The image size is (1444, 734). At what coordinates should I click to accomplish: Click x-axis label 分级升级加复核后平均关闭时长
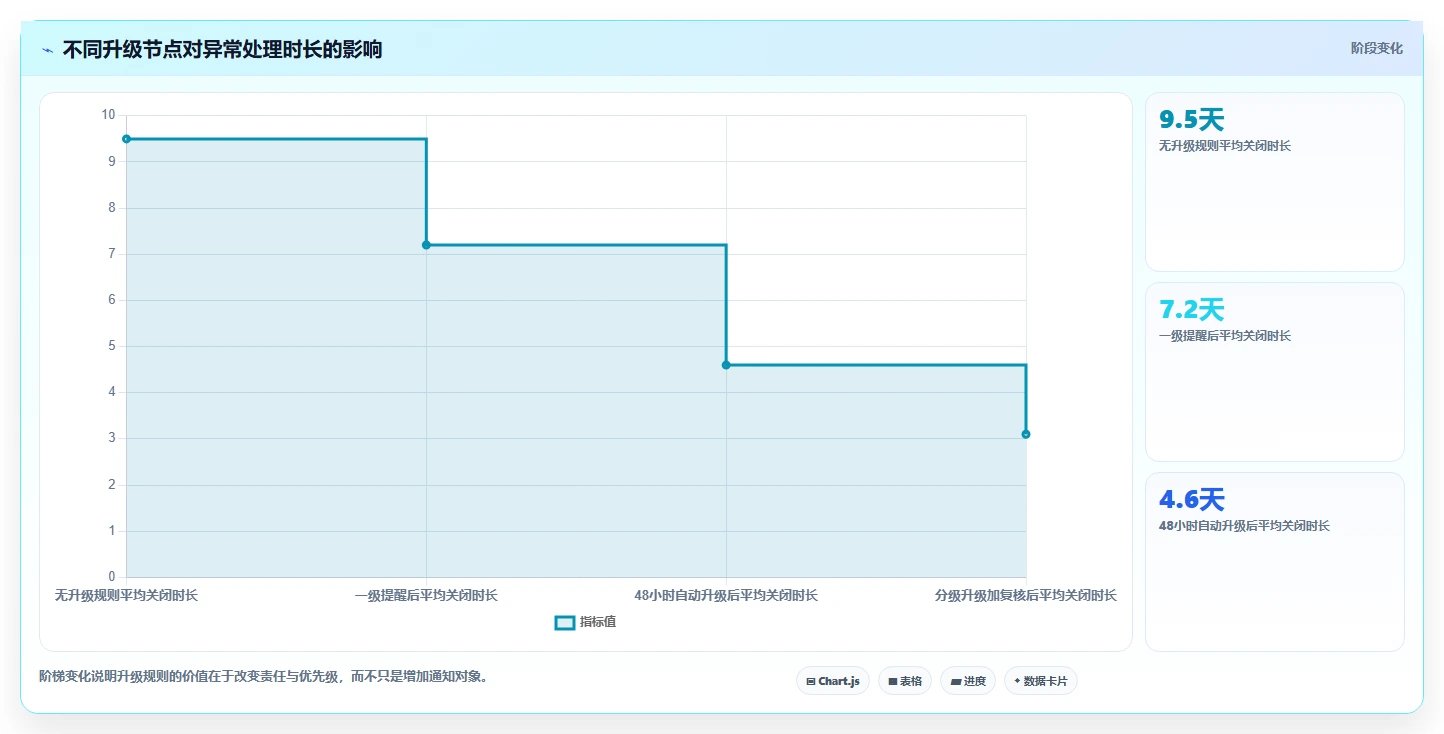(x=1026, y=595)
